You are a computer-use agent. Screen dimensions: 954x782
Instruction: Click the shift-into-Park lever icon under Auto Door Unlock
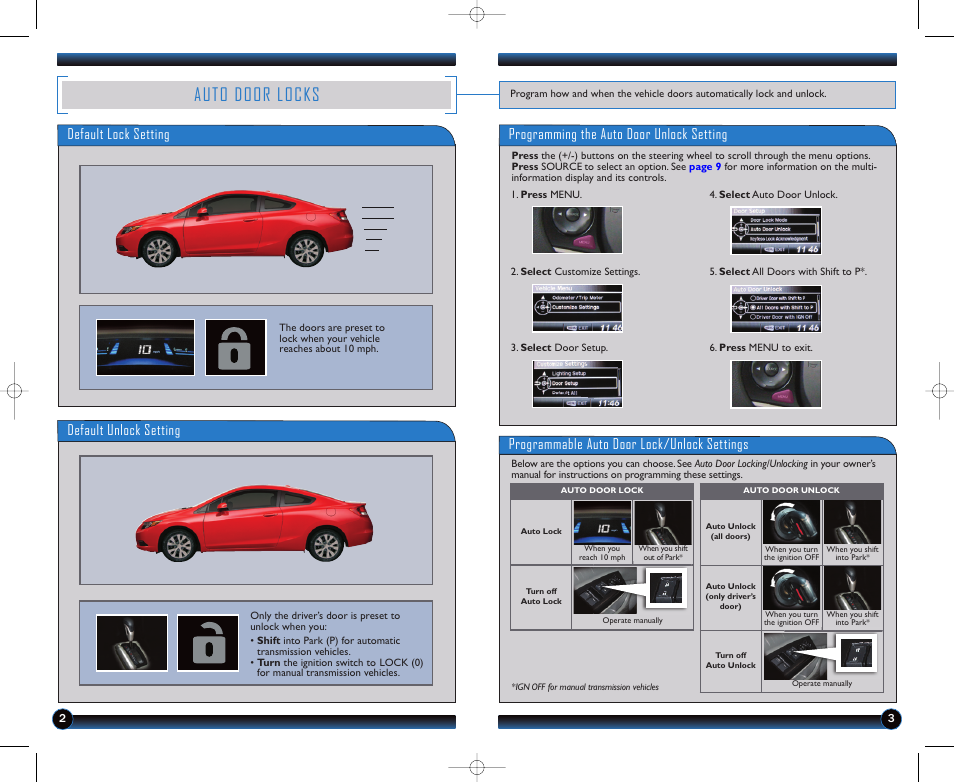pos(852,521)
